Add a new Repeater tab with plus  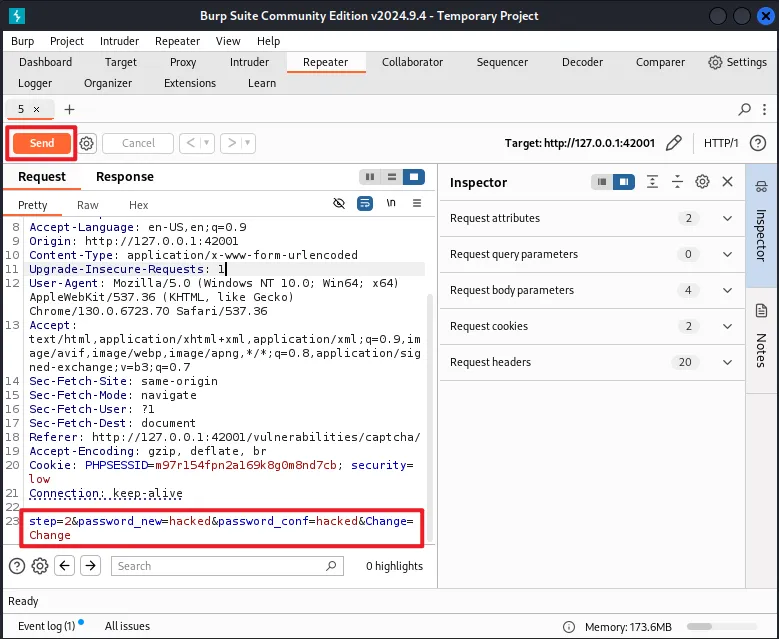[70, 109]
